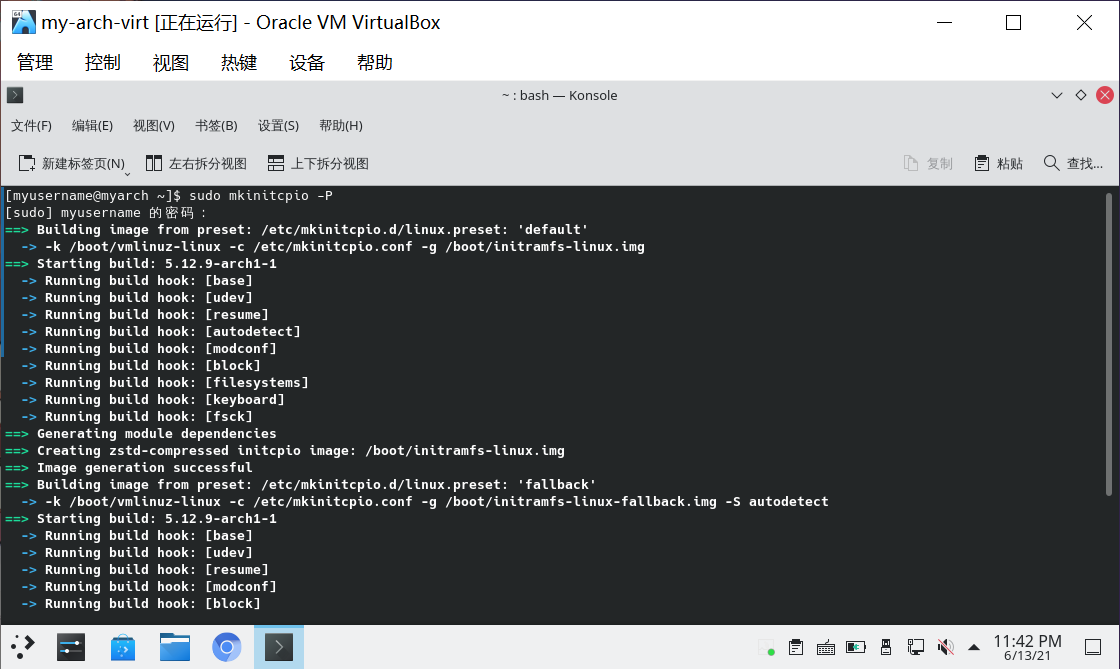Unmute the system volume in the tray
Image resolution: width=1120 pixels, height=669 pixels.
944,647
